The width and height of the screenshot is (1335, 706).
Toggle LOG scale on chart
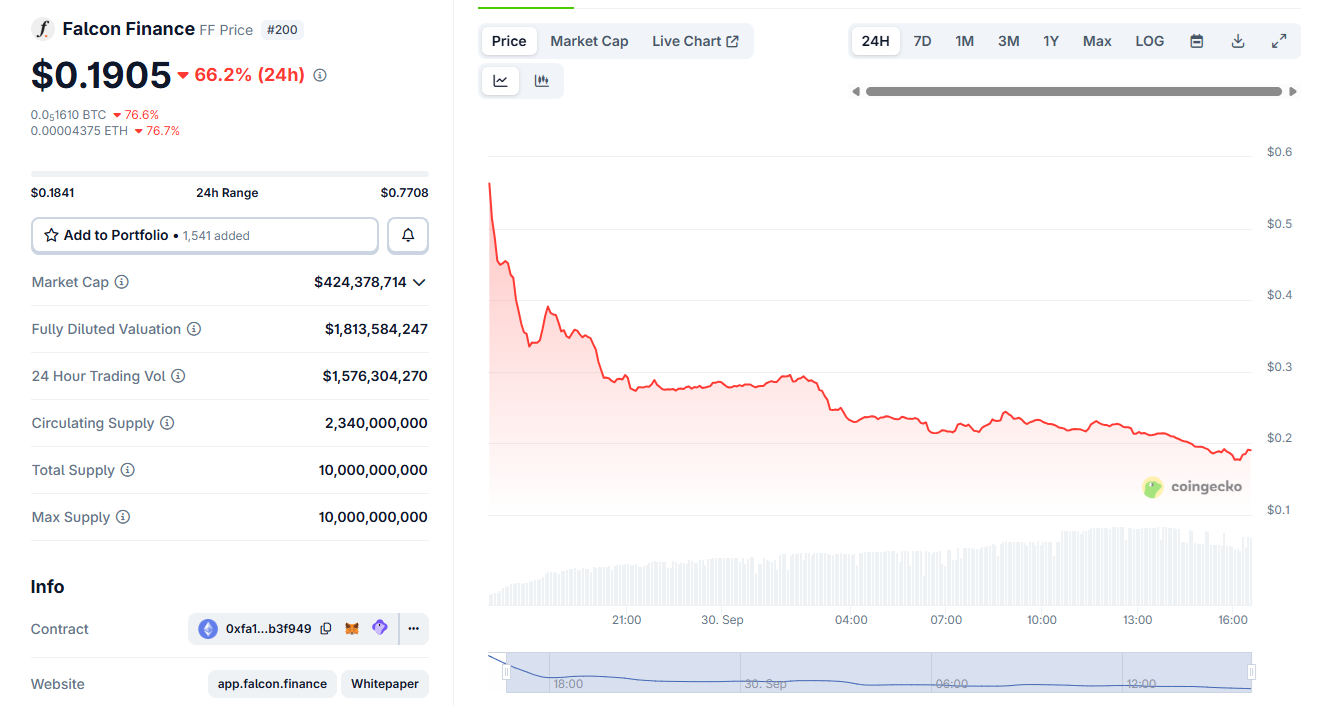point(1150,41)
